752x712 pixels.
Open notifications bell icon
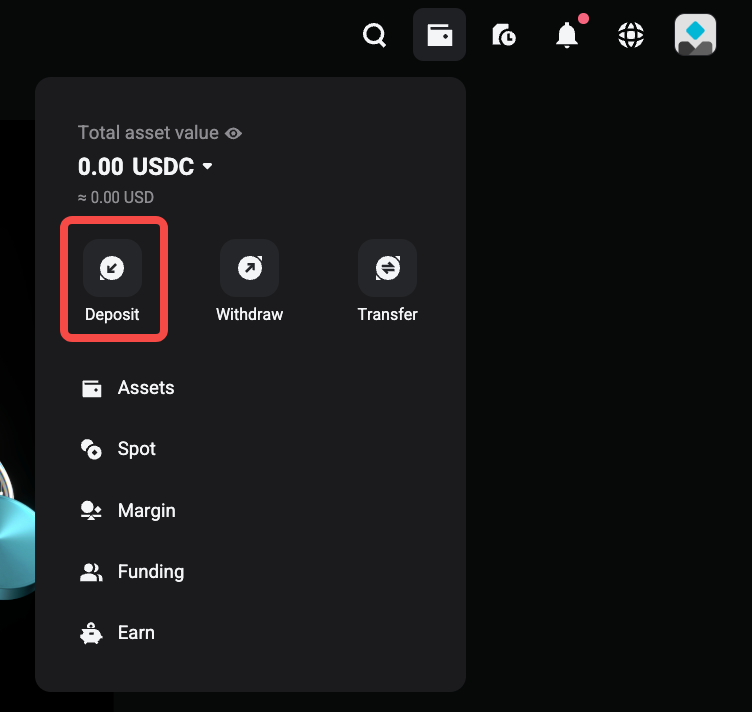pyautogui.click(x=566, y=35)
